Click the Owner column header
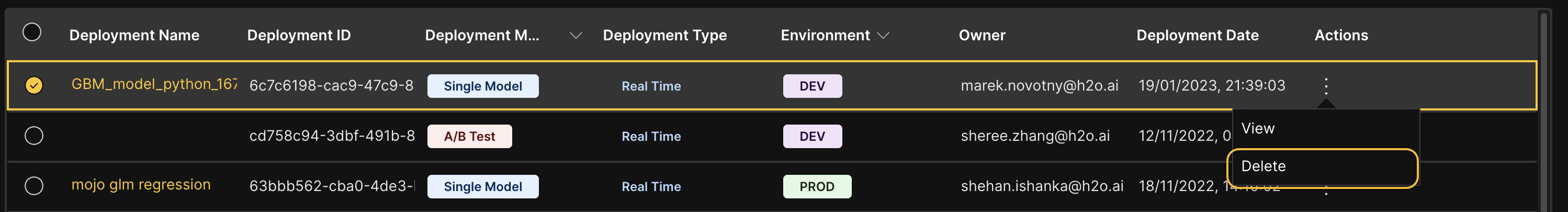Image resolution: width=1568 pixels, height=212 pixels. pos(981,36)
